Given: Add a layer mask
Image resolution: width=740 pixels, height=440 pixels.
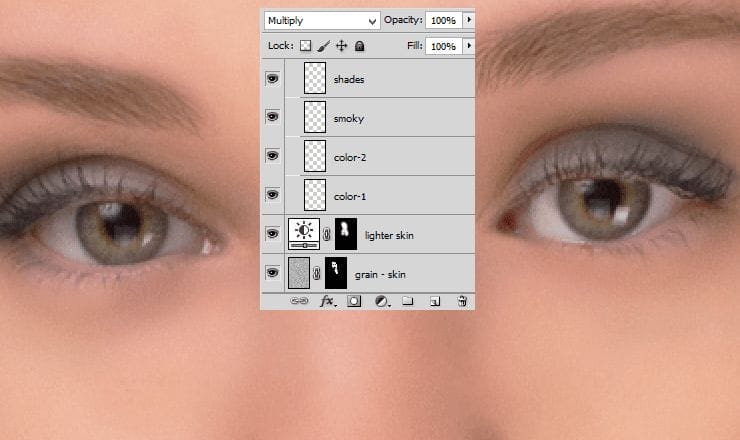Looking at the screenshot, I should 353,300.
